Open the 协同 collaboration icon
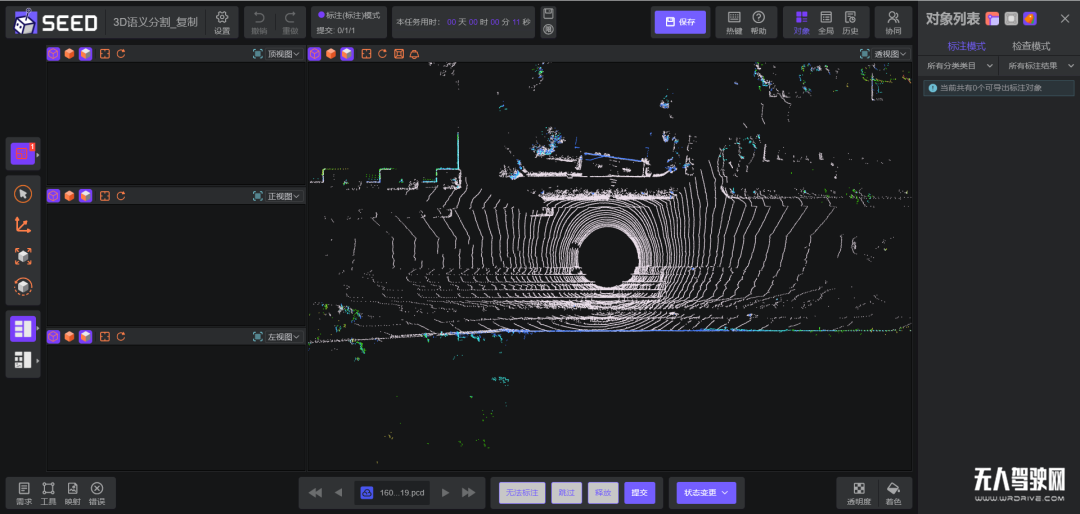This screenshot has height=514, width=1080. point(893,22)
